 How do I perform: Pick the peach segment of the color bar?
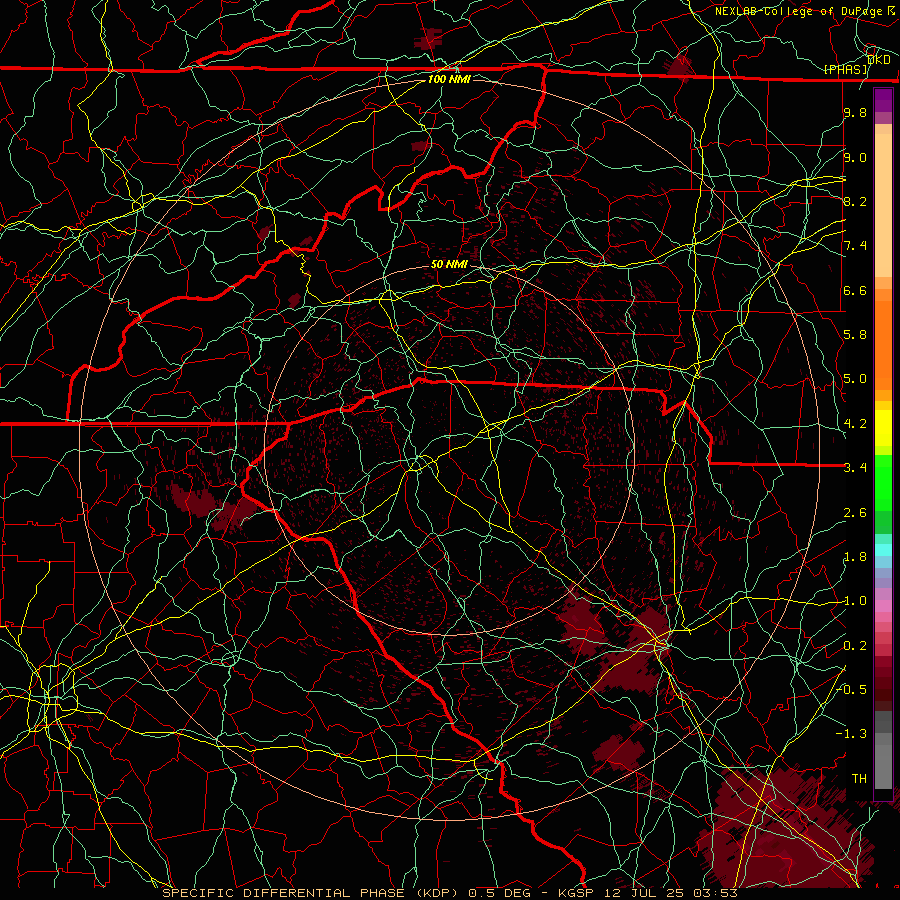[x=883, y=201]
